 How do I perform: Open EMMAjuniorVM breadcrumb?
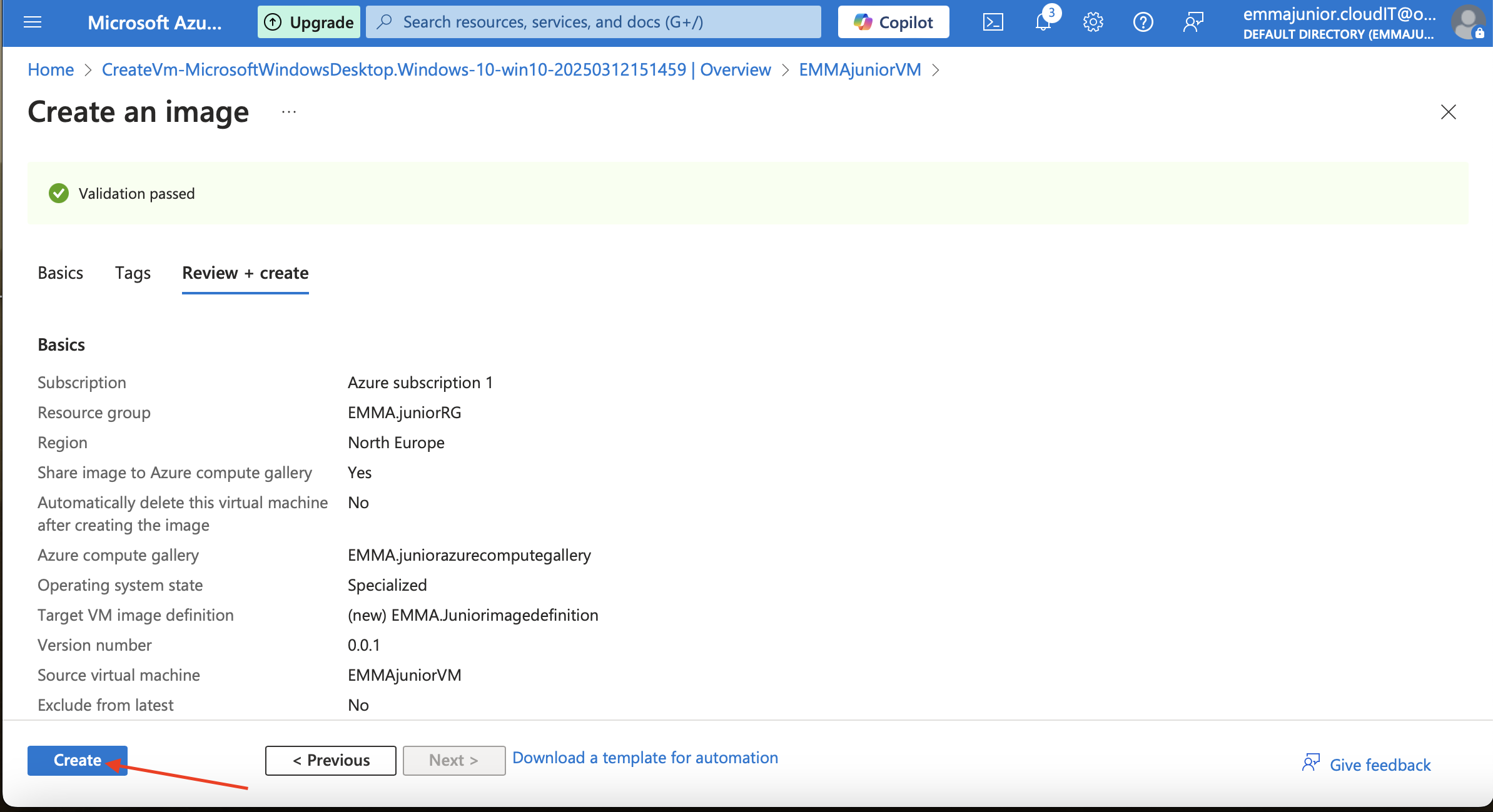860,69
